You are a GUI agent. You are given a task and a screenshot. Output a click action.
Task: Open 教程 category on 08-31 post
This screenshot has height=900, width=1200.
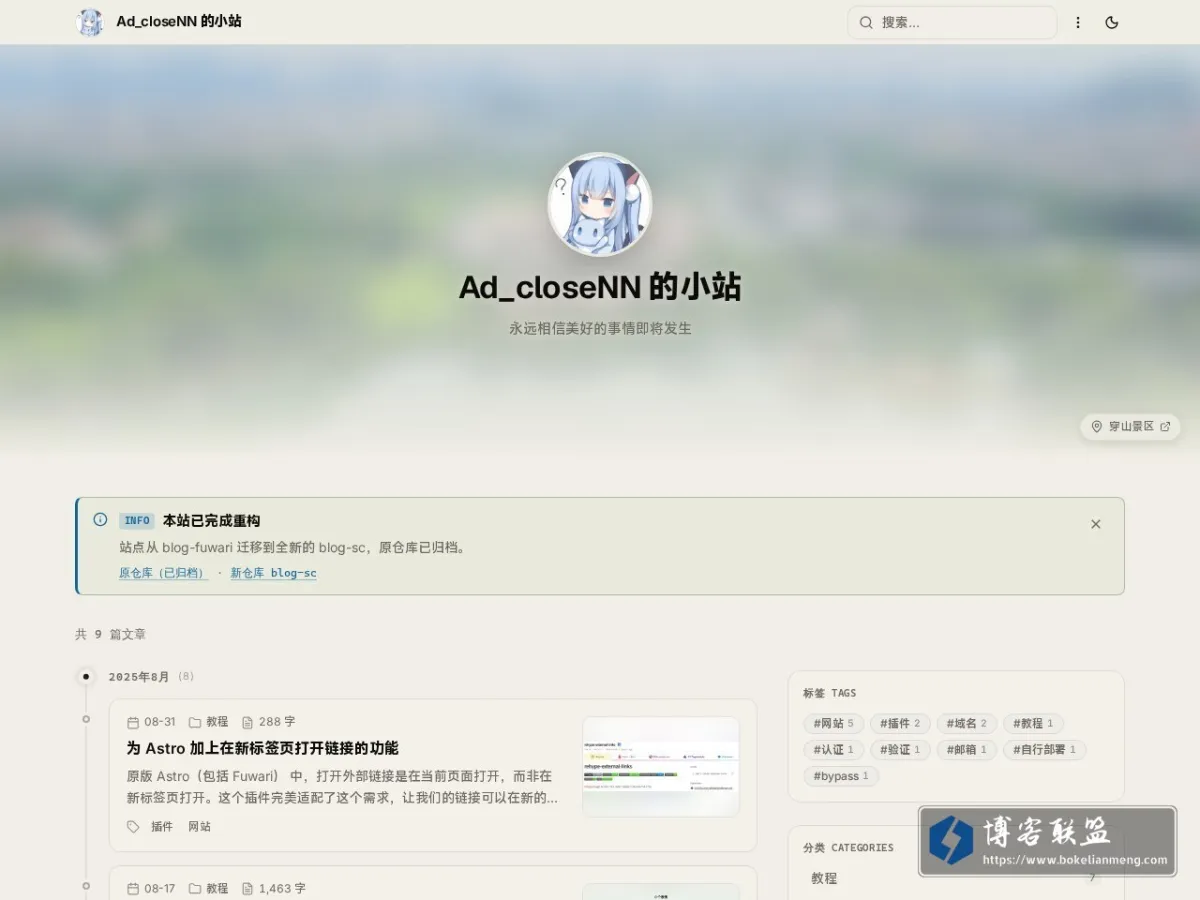click(x=217, y=722)
